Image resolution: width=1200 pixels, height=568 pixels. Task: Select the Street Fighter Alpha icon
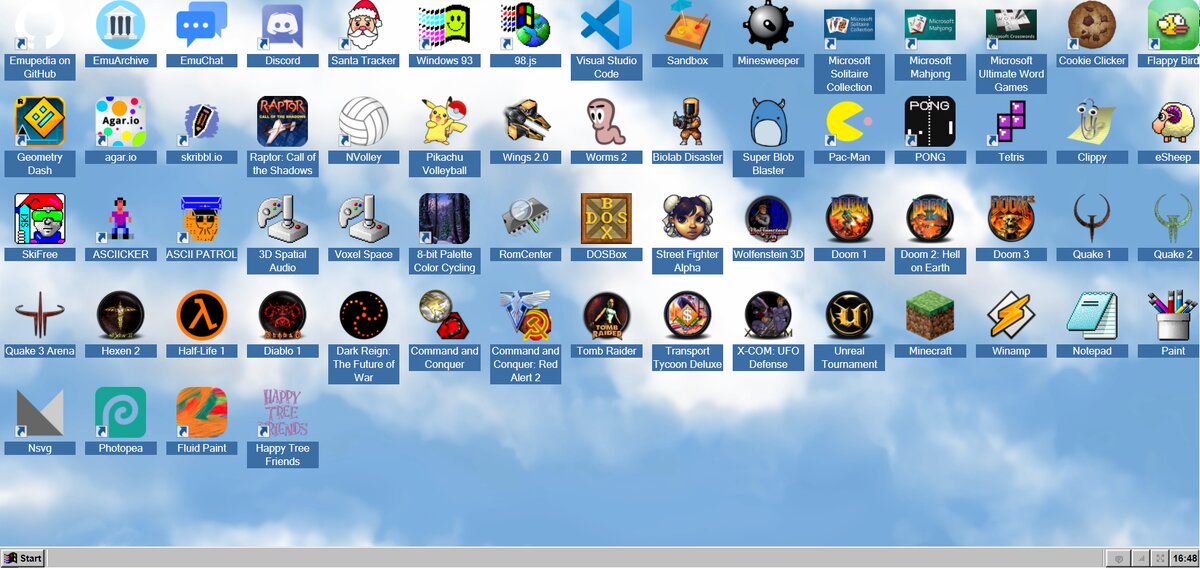[x=687, y=218]
